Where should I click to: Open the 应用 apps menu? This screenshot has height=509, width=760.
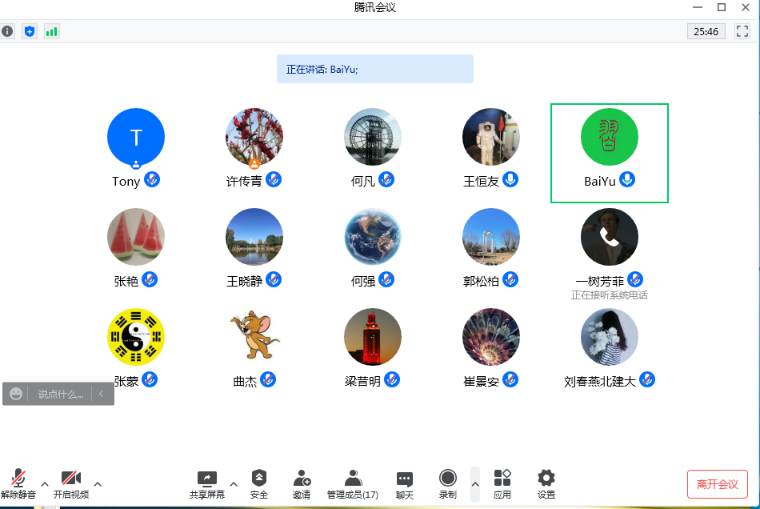coord(502,482)
